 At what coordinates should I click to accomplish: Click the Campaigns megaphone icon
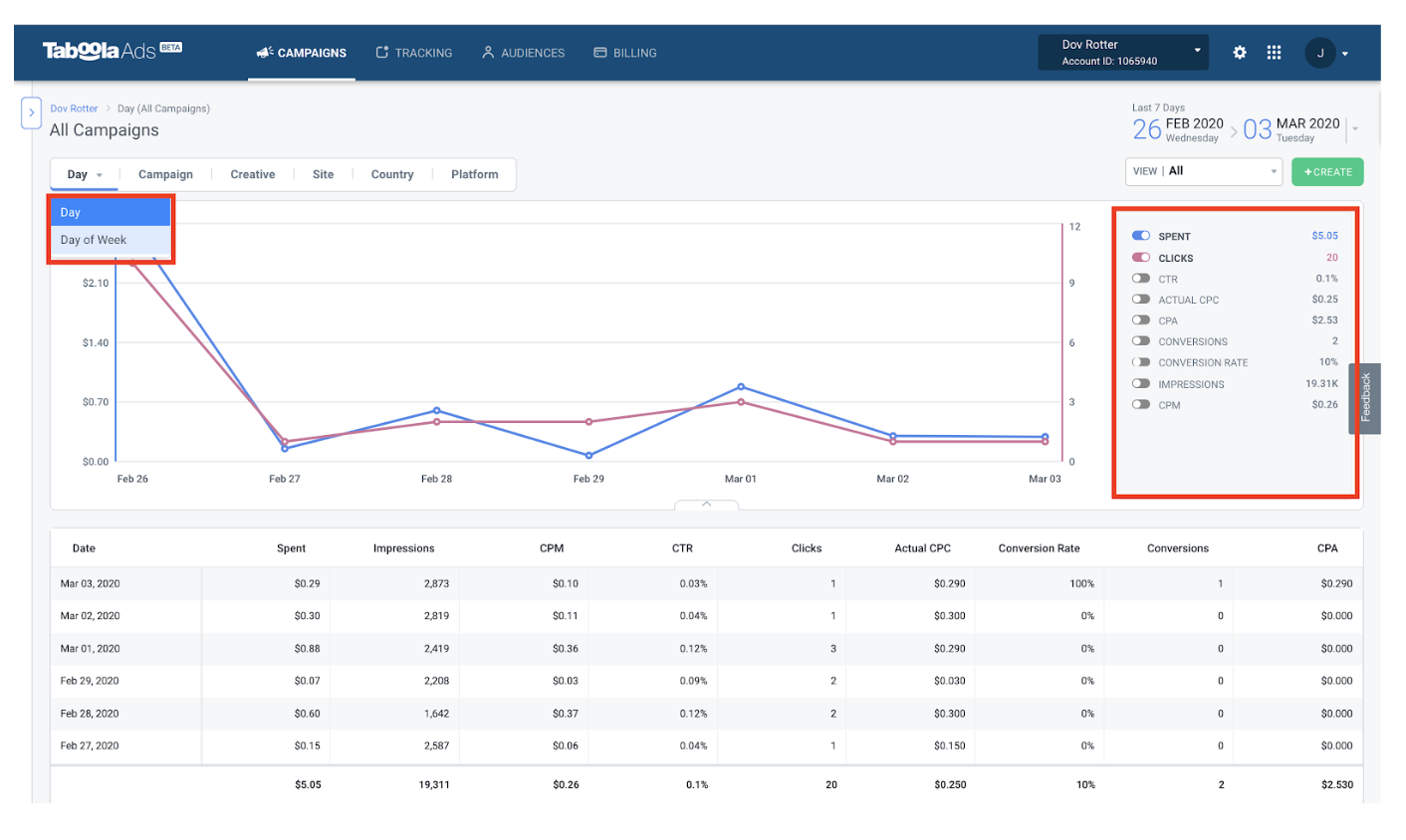[x=267, y=53]
